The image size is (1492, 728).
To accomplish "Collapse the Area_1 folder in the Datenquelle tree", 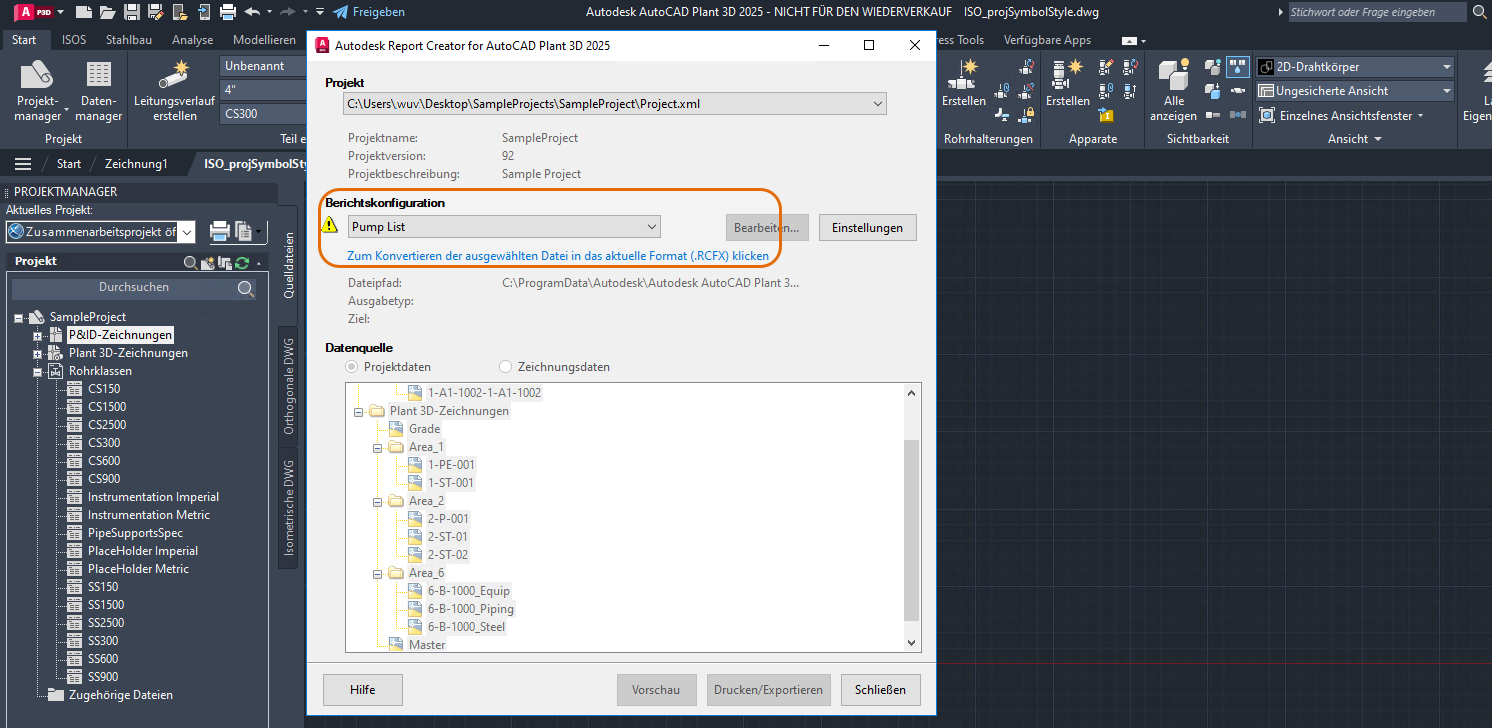I will (378, 447).
